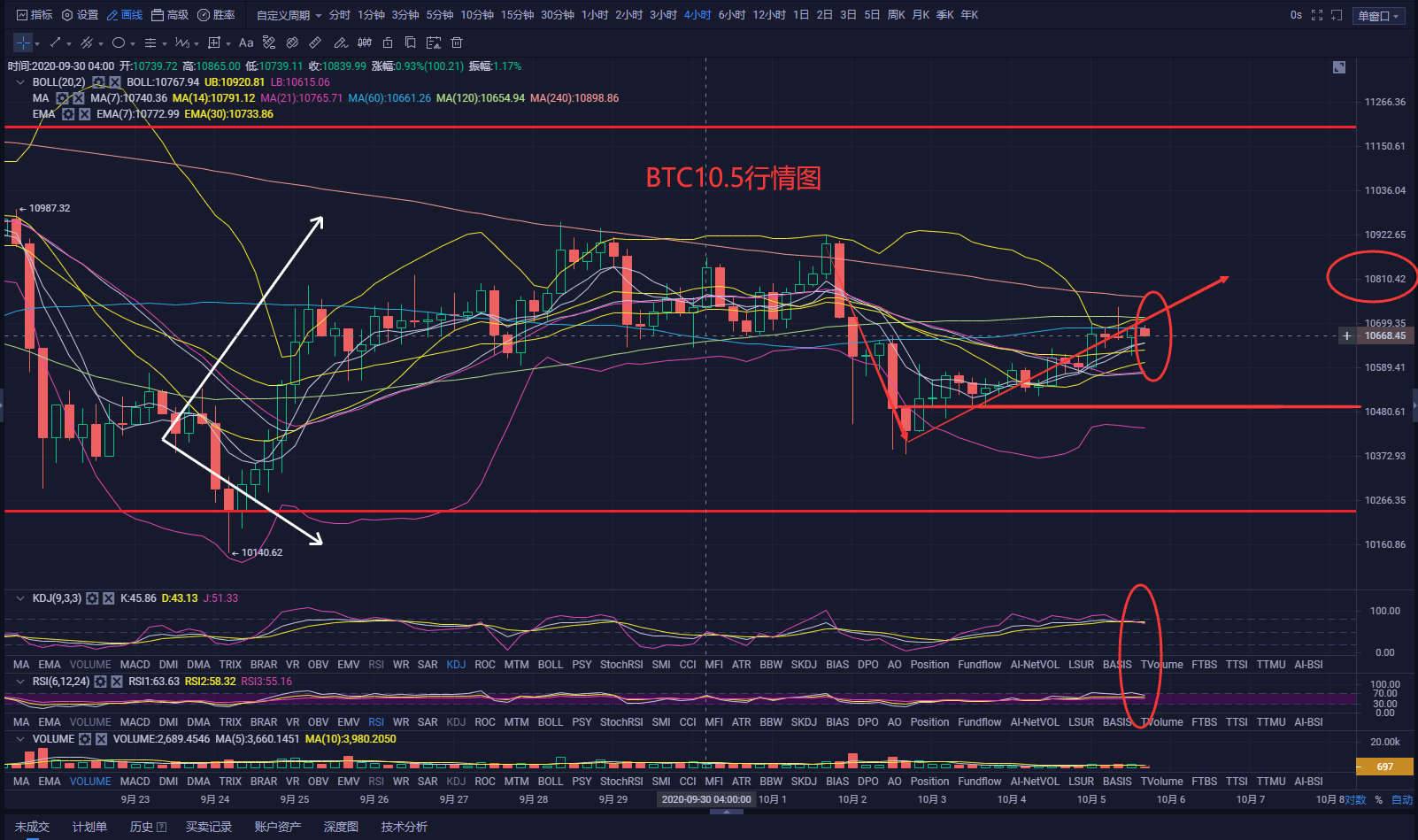
Task: Click the add window icon in top bar
Action: click(x=1337, y=15)
